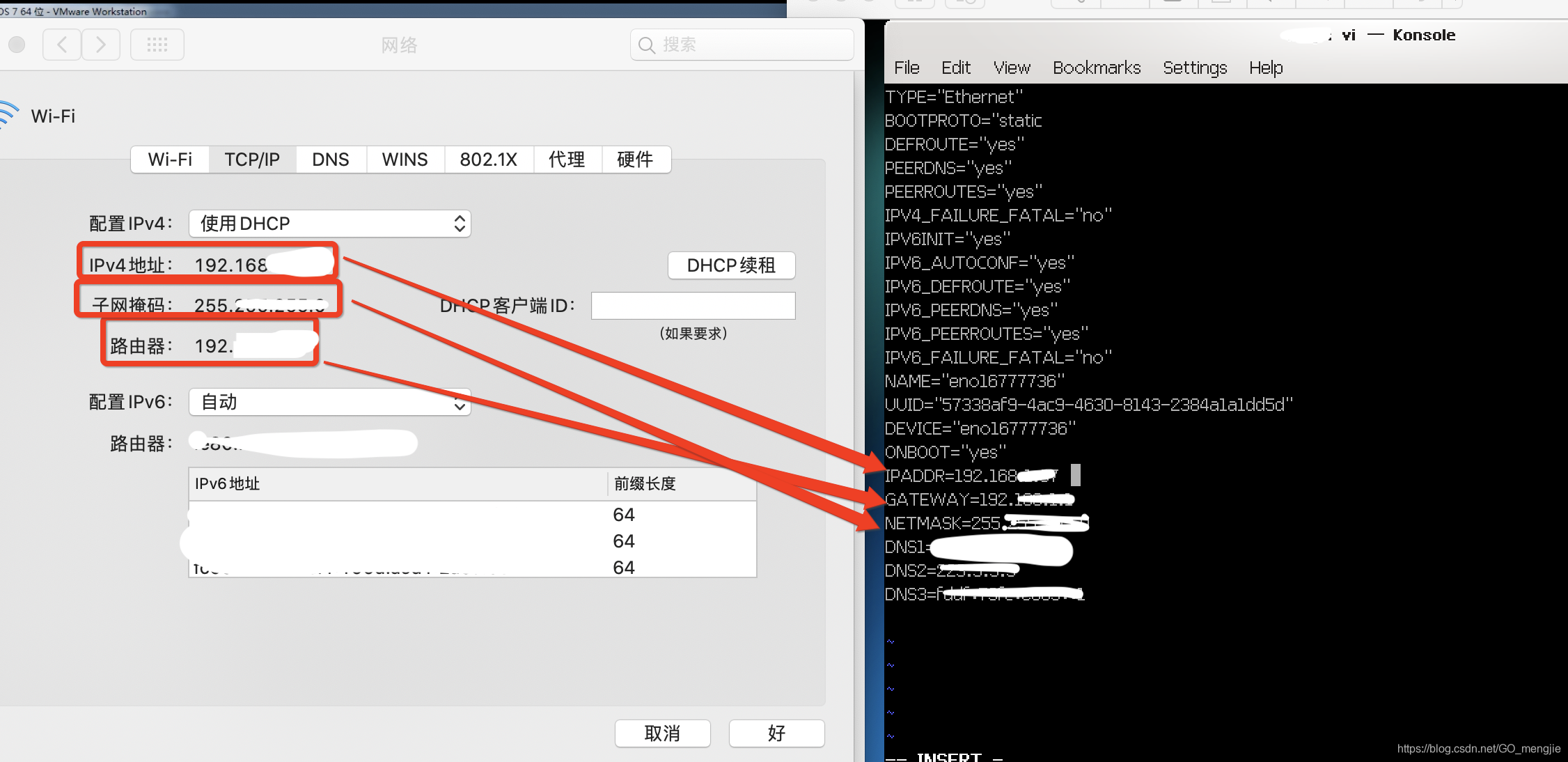The width and height of the screenshot is (1568, 762).
Task: Open the WINS tab
Action: tap(405, 160)
